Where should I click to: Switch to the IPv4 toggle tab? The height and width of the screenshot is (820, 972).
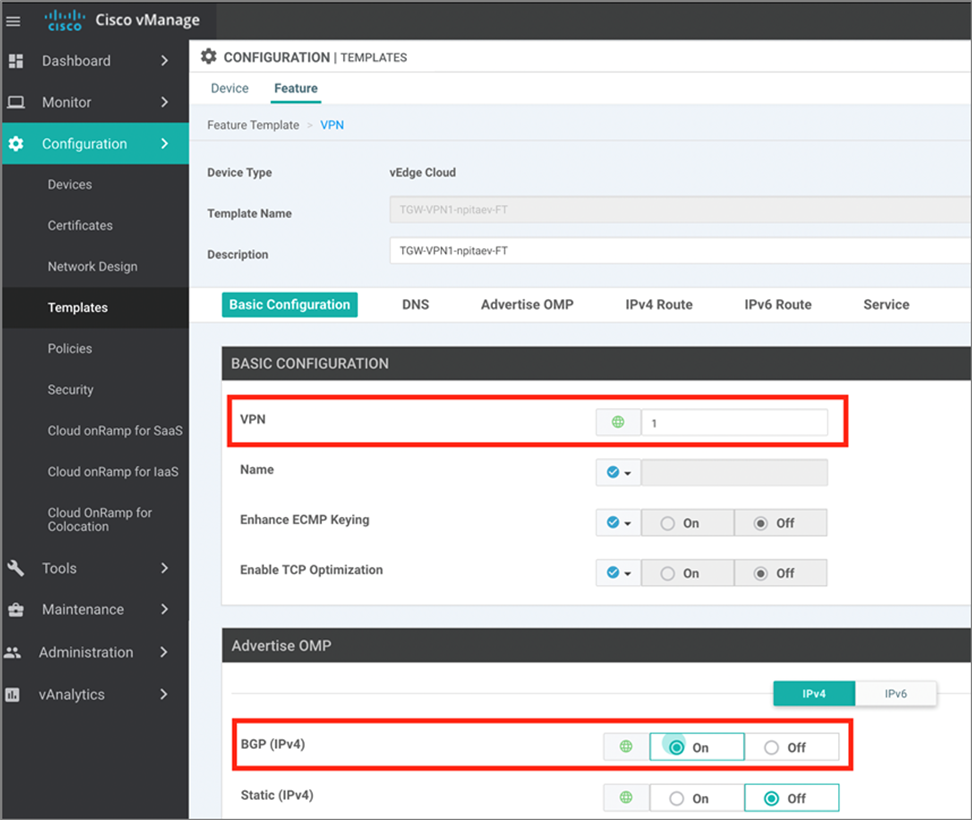[814, 694]
